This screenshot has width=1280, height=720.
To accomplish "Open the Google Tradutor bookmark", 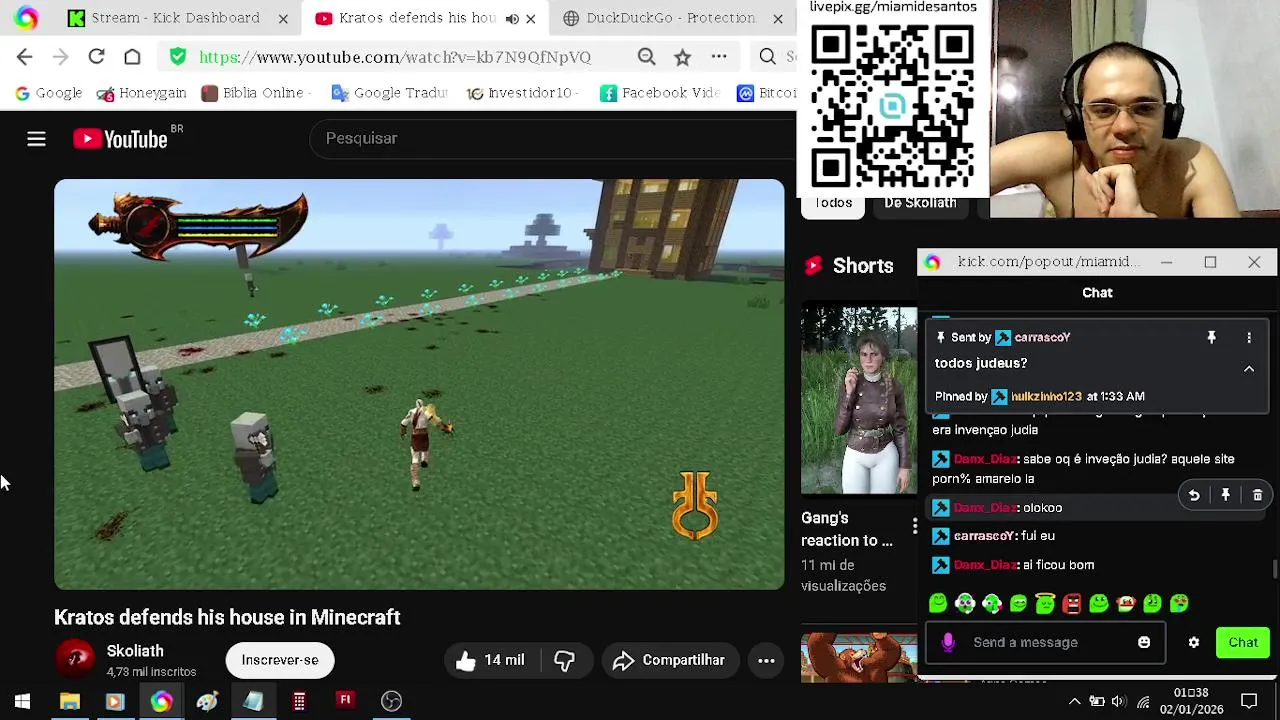I will (390, 93).
